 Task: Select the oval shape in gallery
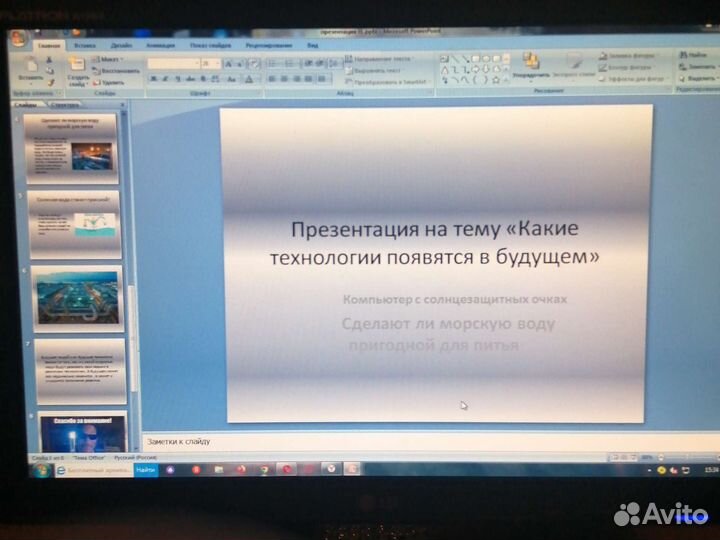click(x=486, y=59)
